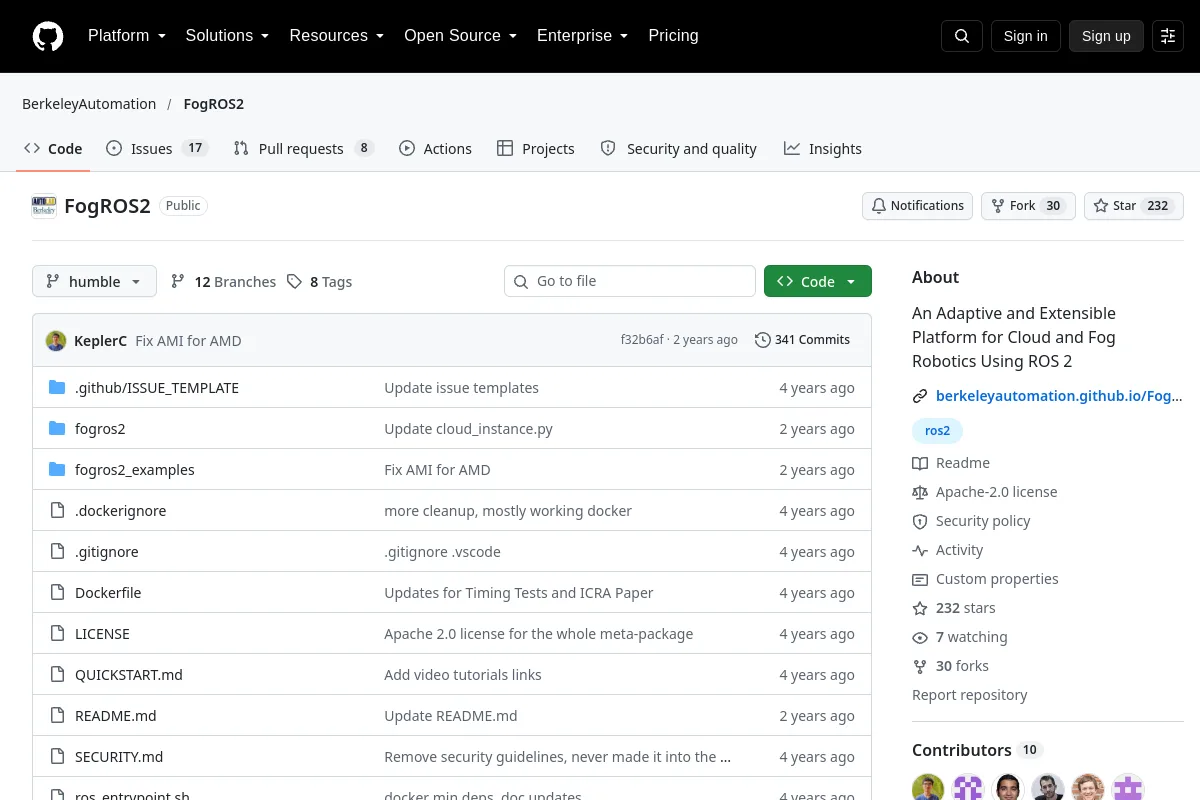
Task: Star the repository with Star button
Action: 1134,206
